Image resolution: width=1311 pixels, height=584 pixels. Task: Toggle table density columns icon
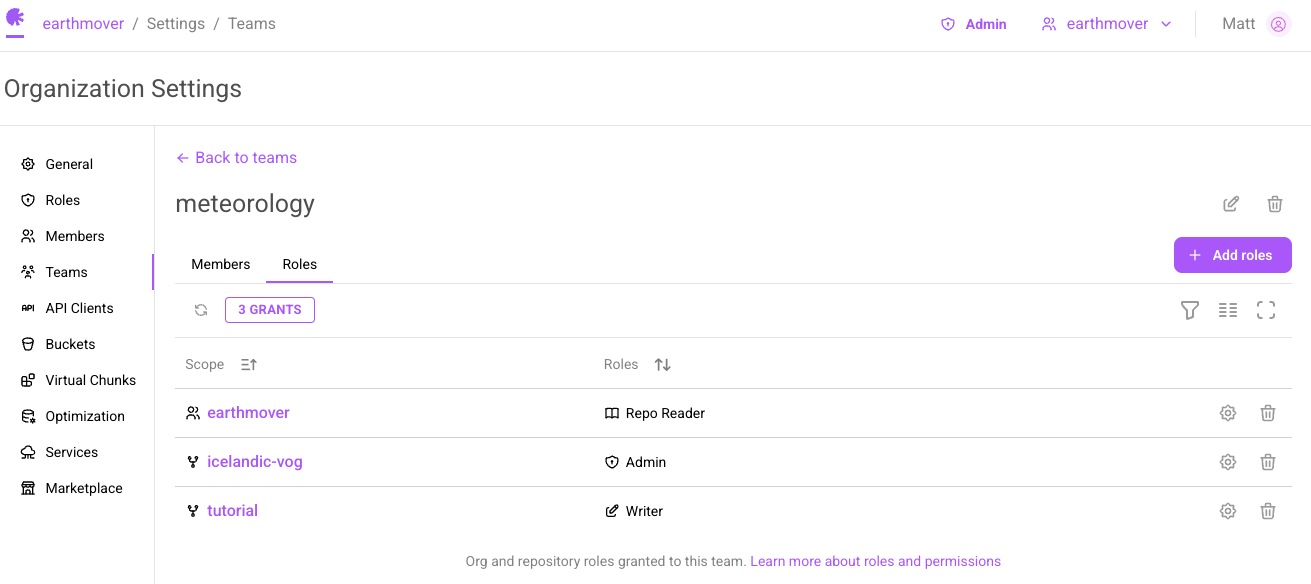pos(1228,310)
